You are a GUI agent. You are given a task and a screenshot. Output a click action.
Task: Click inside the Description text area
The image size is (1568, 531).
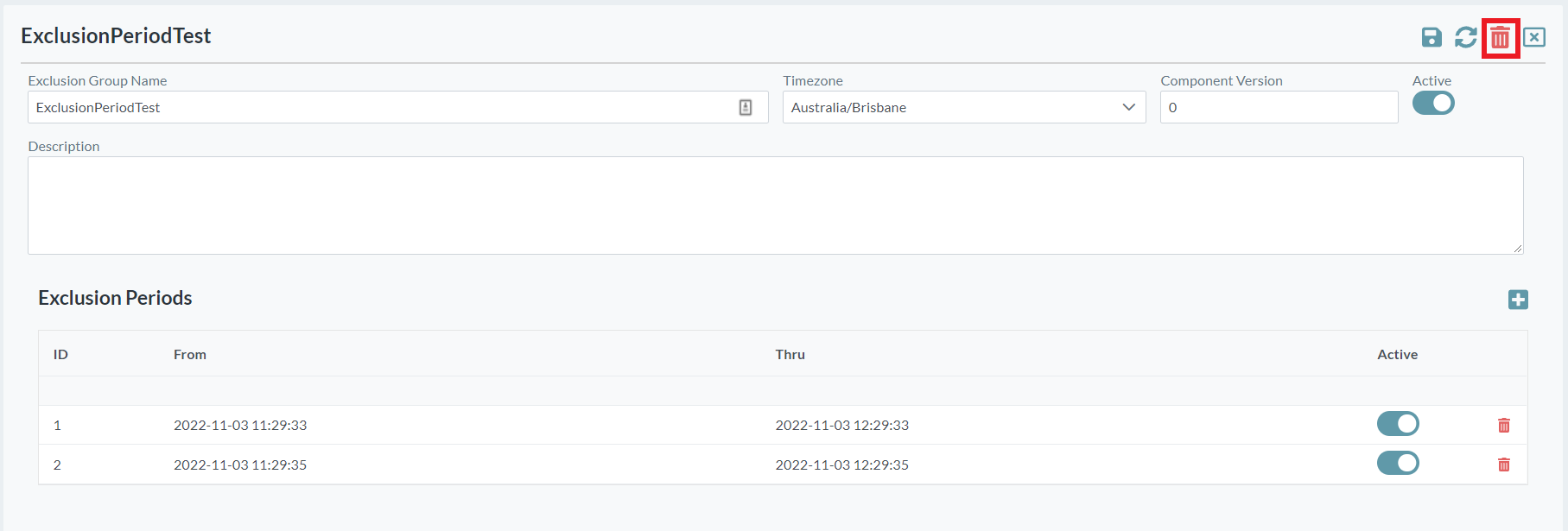[x=775, y=205]
